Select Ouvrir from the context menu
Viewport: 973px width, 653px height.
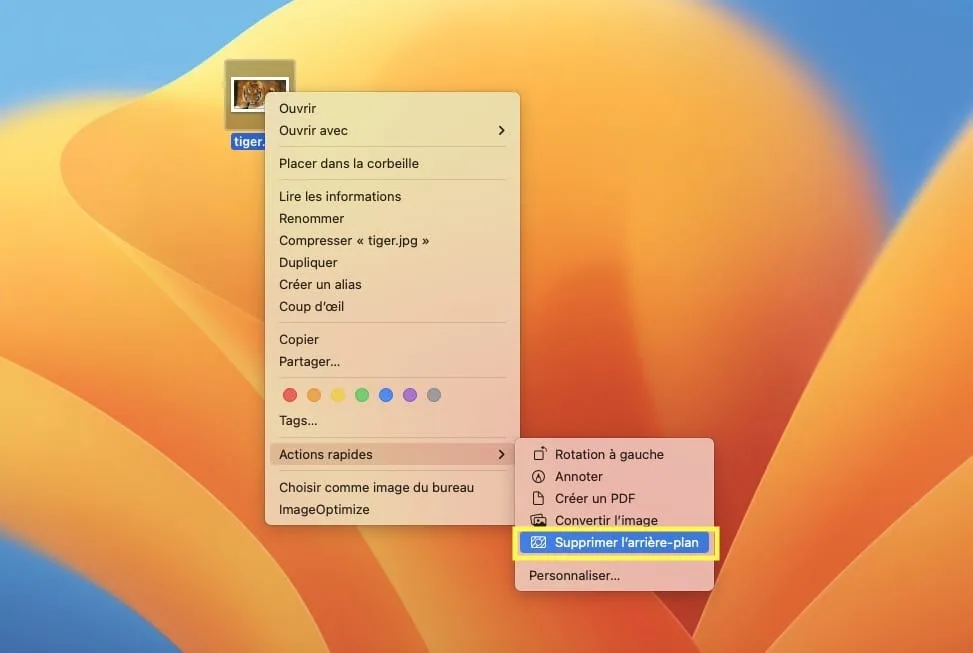(296, 108)
